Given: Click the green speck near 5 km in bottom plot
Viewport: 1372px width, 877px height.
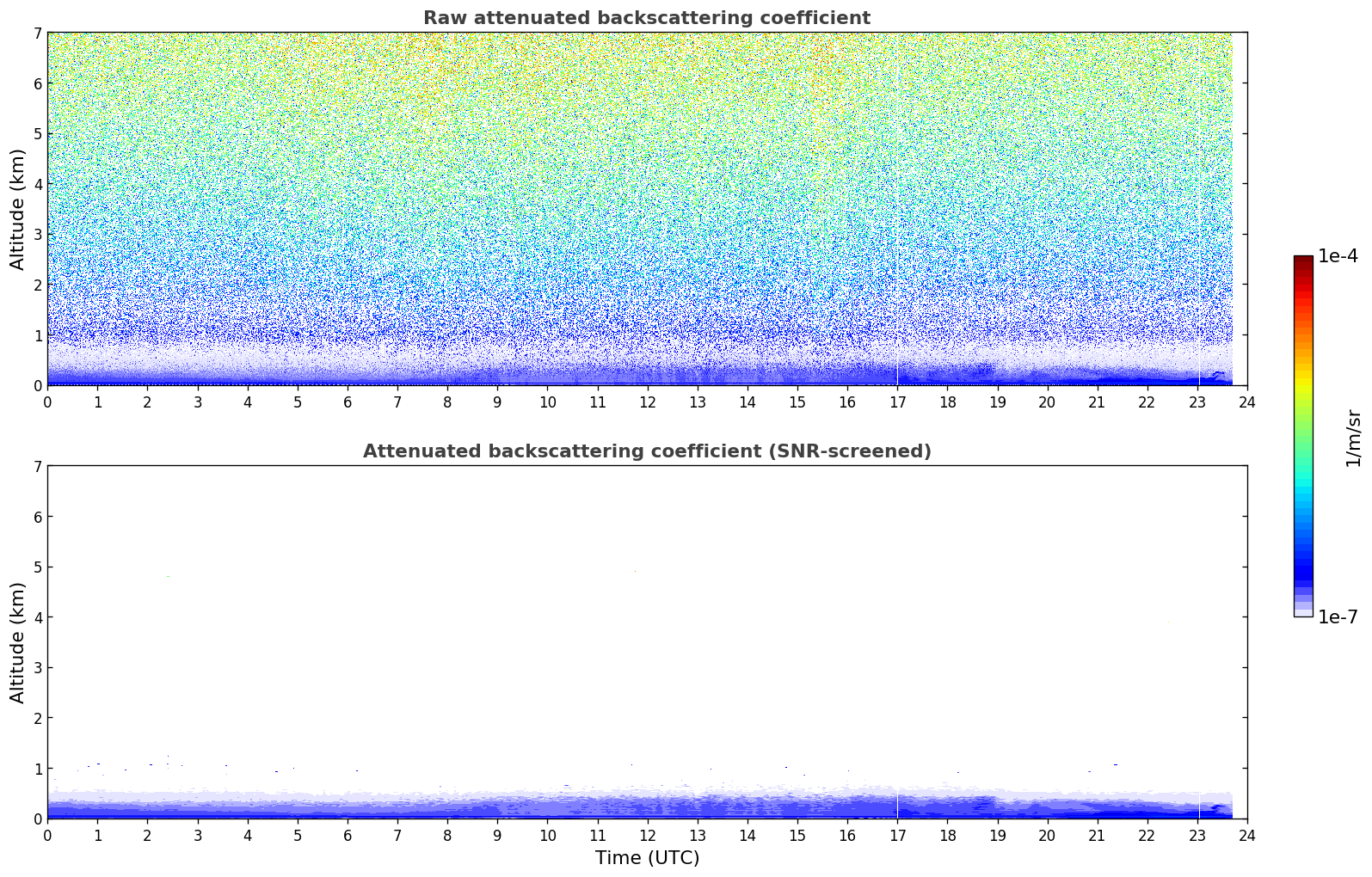Looking at the screenshot, I should click(169, 576).
